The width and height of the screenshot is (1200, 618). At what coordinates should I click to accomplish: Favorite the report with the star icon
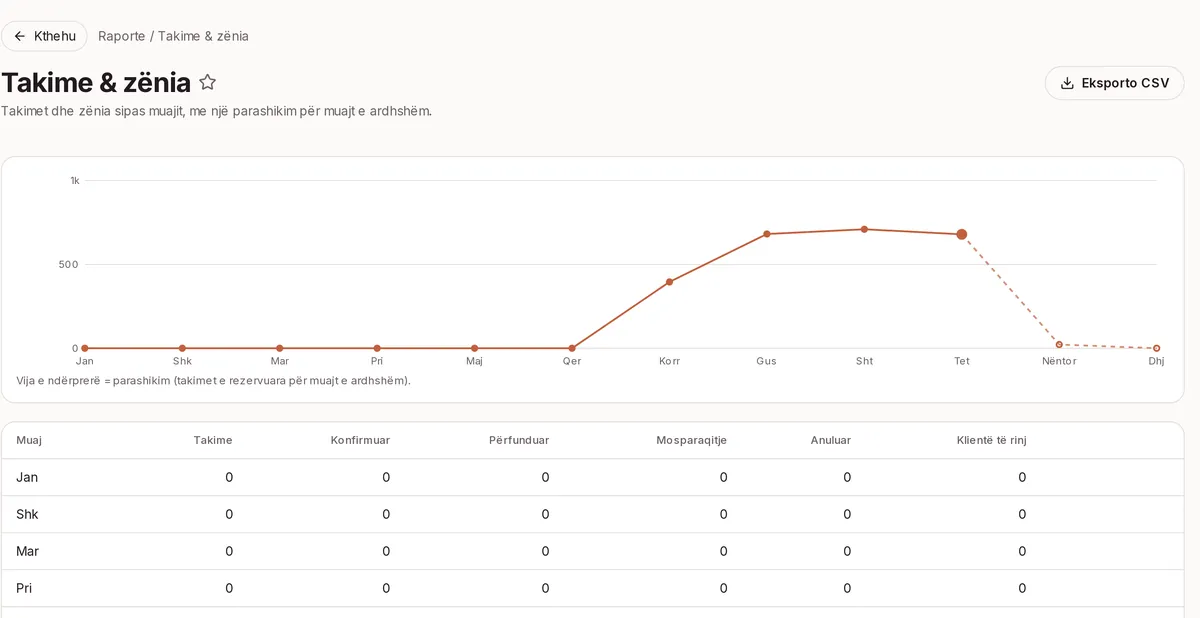tap(207, 82)
